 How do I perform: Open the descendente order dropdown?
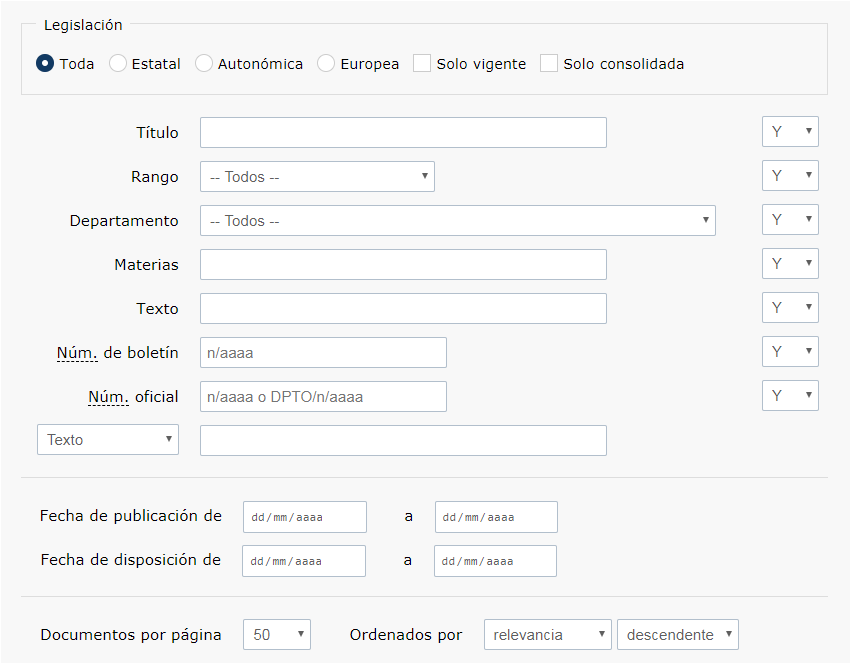click(x=678, y=634)
